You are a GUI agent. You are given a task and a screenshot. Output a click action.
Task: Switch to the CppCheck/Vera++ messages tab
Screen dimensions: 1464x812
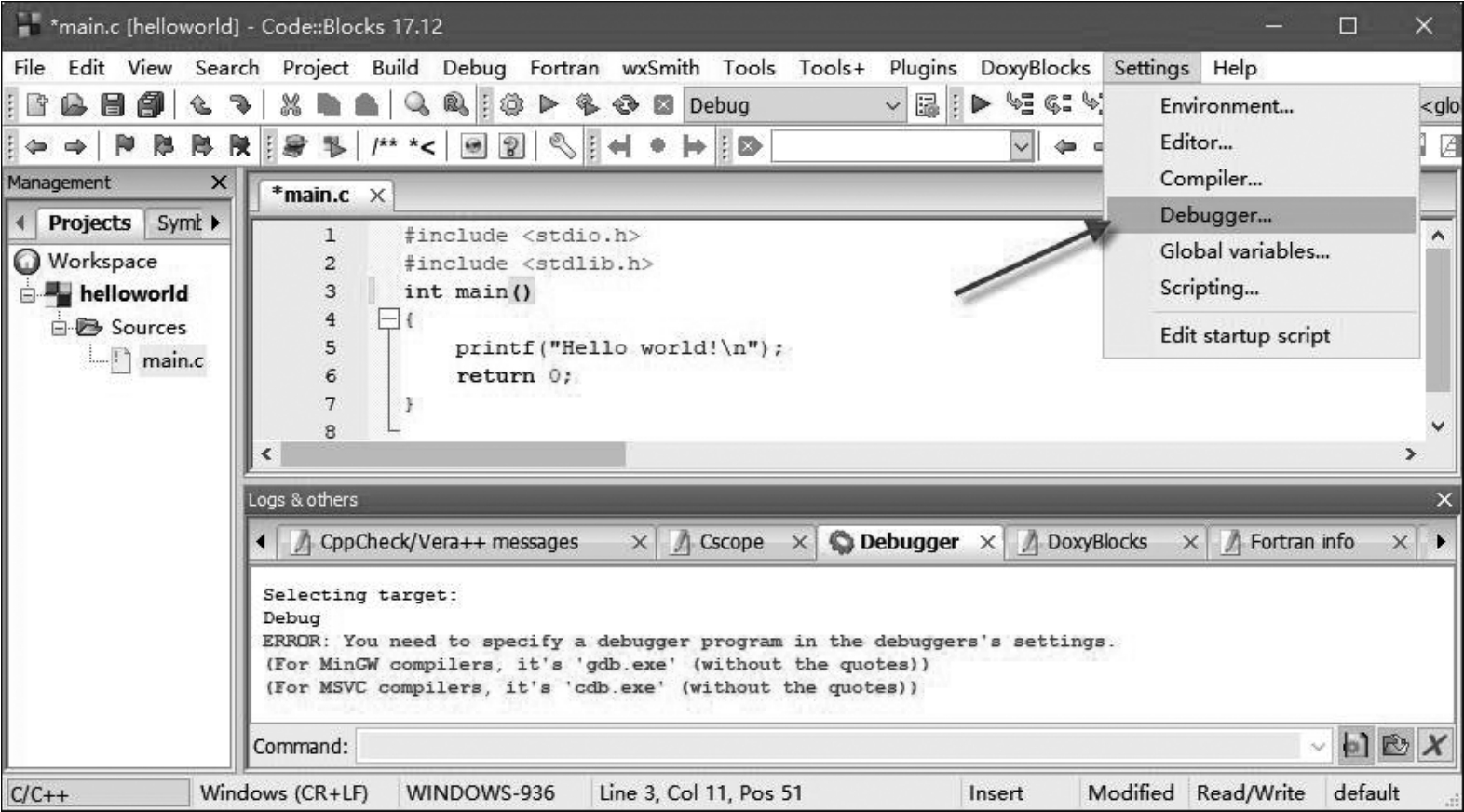pos(449,542)
